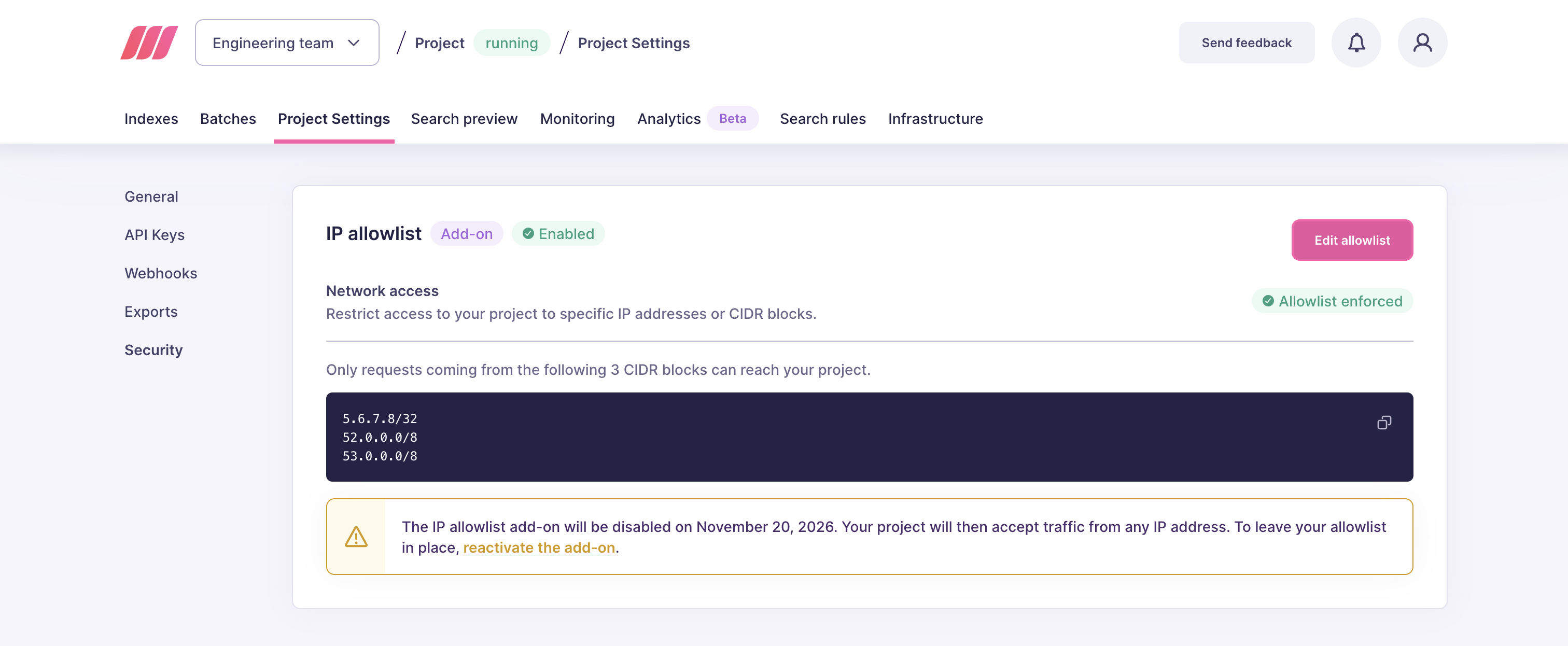The width and height of the screenshot is (1568, 646).
Task: Click the 53.0.0.0/8 CIDR entry
Action: point(379,456)
